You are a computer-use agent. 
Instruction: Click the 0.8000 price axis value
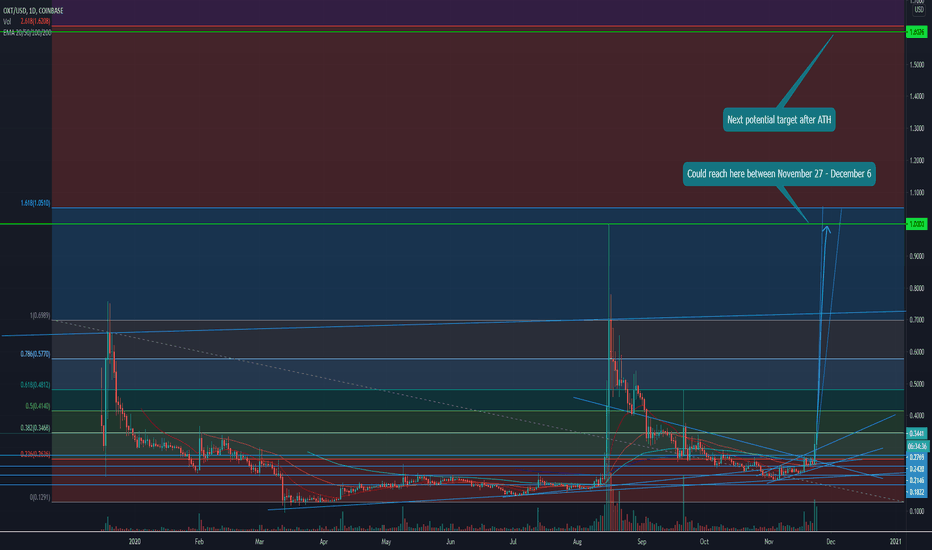point(917,288)
